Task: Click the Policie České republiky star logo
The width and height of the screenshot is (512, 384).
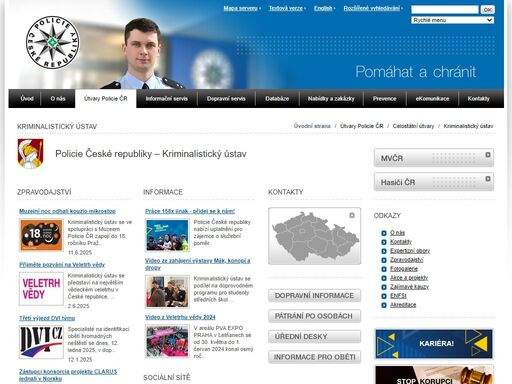Action: (53, 42)
